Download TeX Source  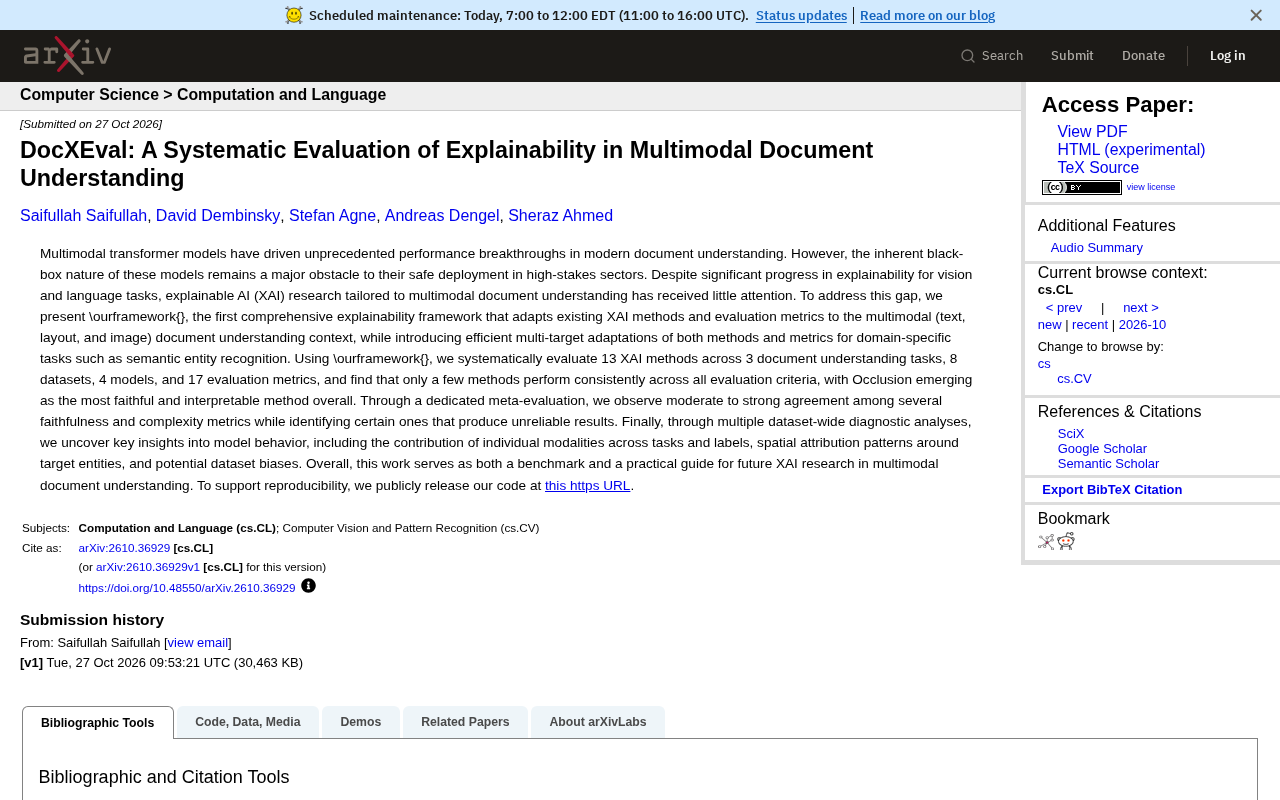1098,168
